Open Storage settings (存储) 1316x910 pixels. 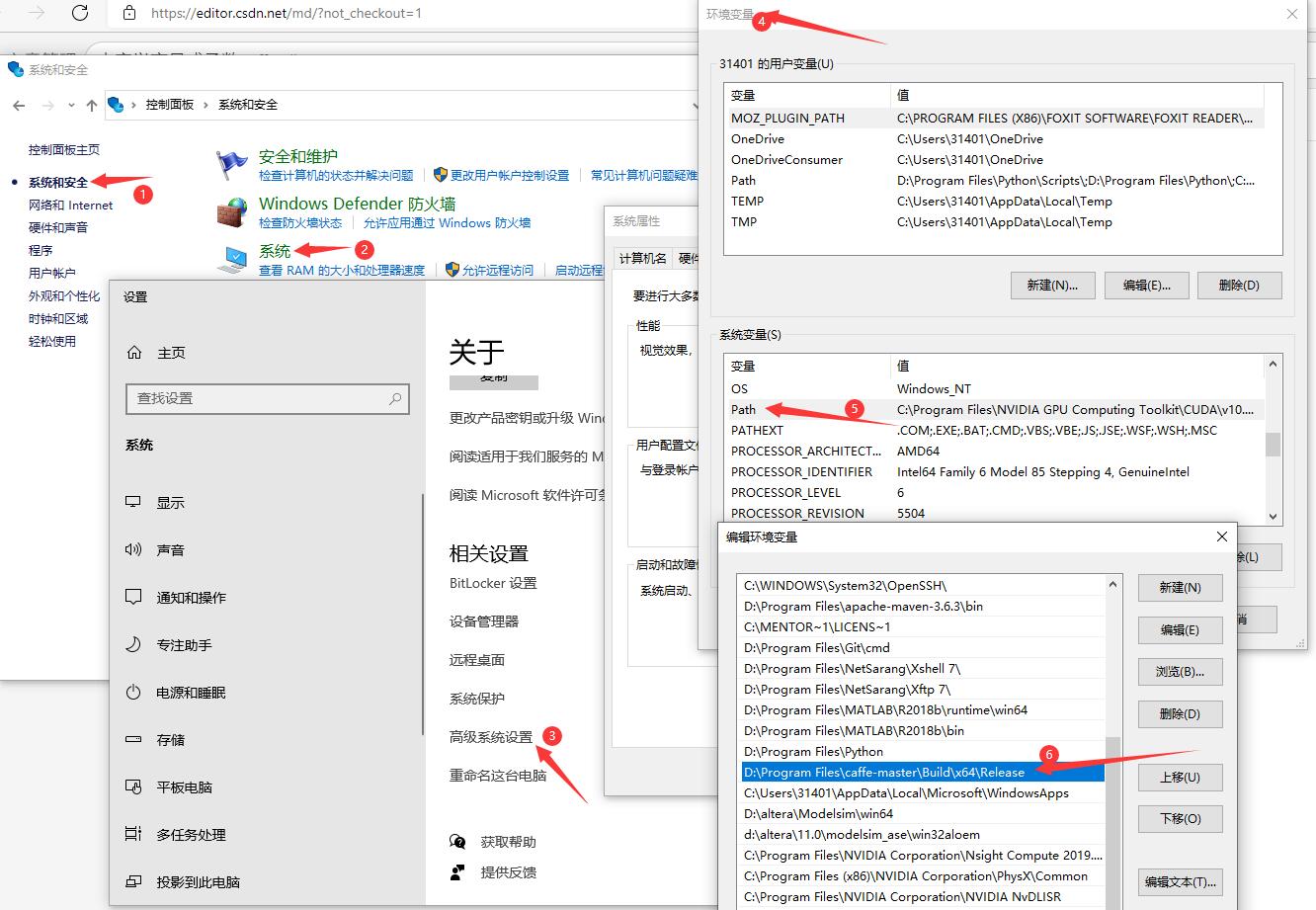[x=170, y=739]
